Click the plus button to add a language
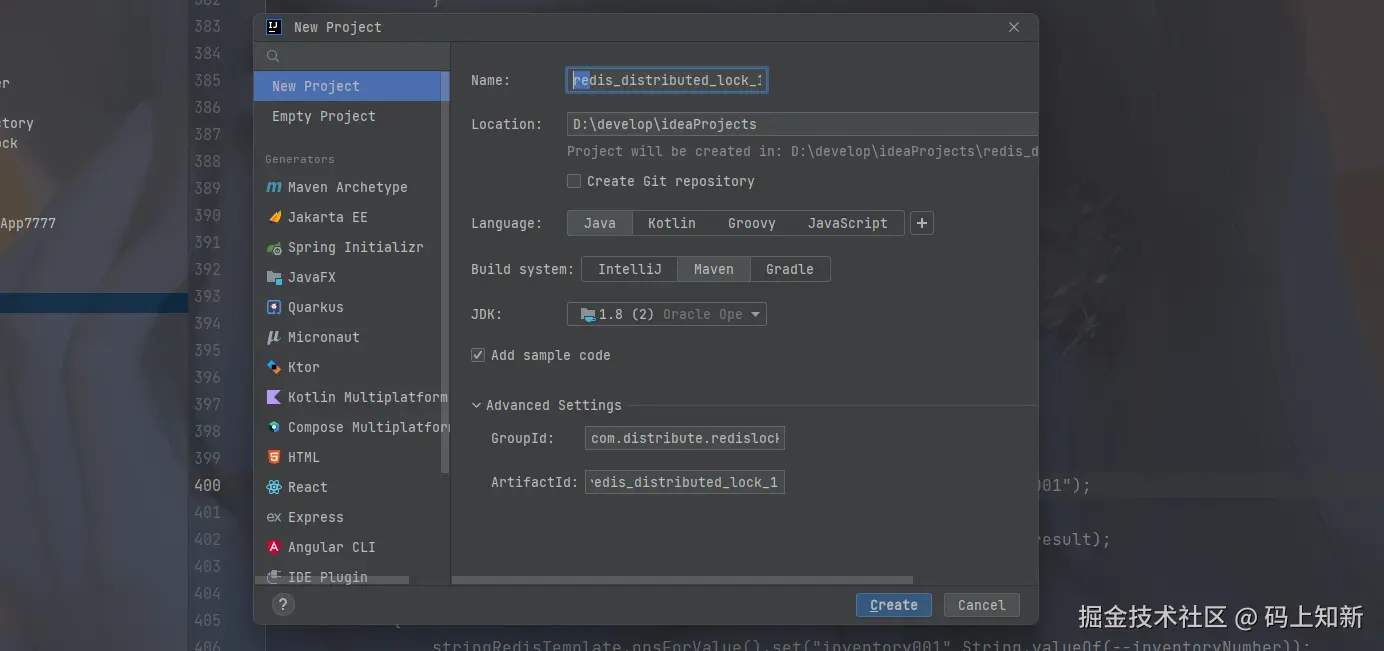1384x651 pixels. 922,223
